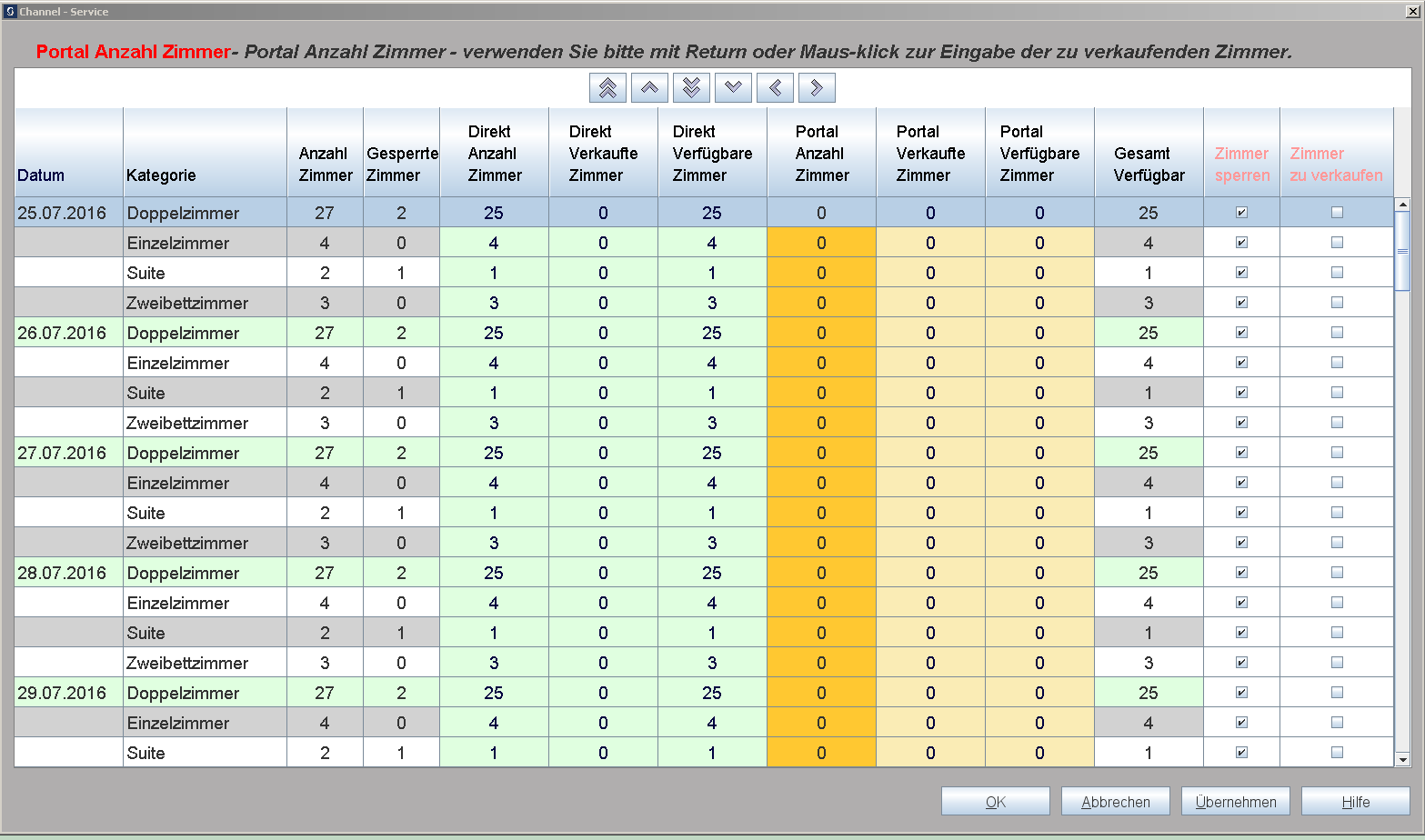
Task: Click the Direkt Verfügbare Zimmer column header
Action: coord(712,153)
